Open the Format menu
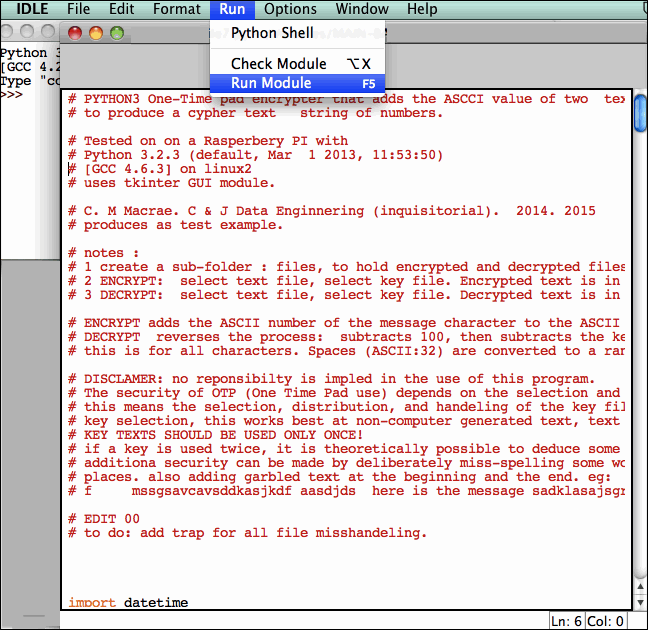 177,9
